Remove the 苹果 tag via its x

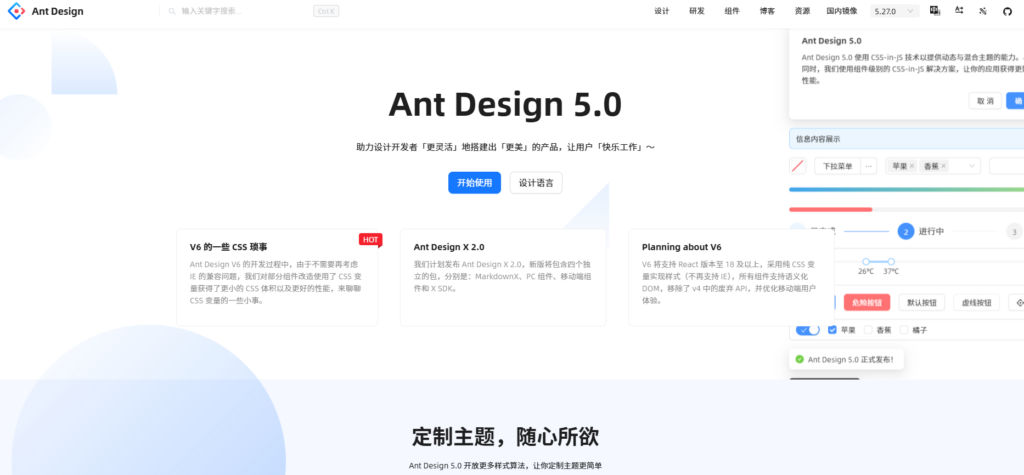click(912, 166)
